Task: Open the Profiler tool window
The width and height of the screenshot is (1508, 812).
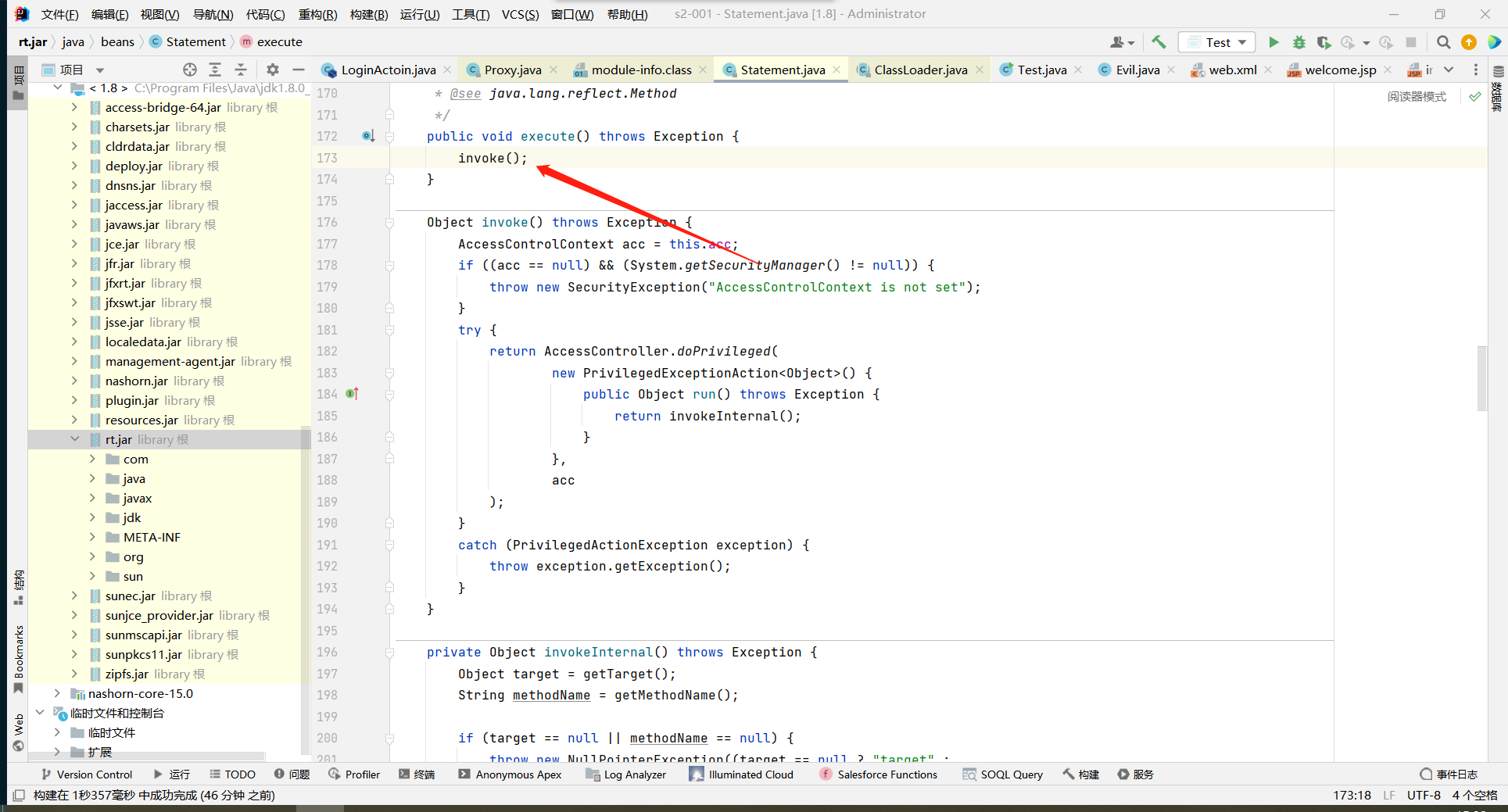Action: (x=354, y=774)
